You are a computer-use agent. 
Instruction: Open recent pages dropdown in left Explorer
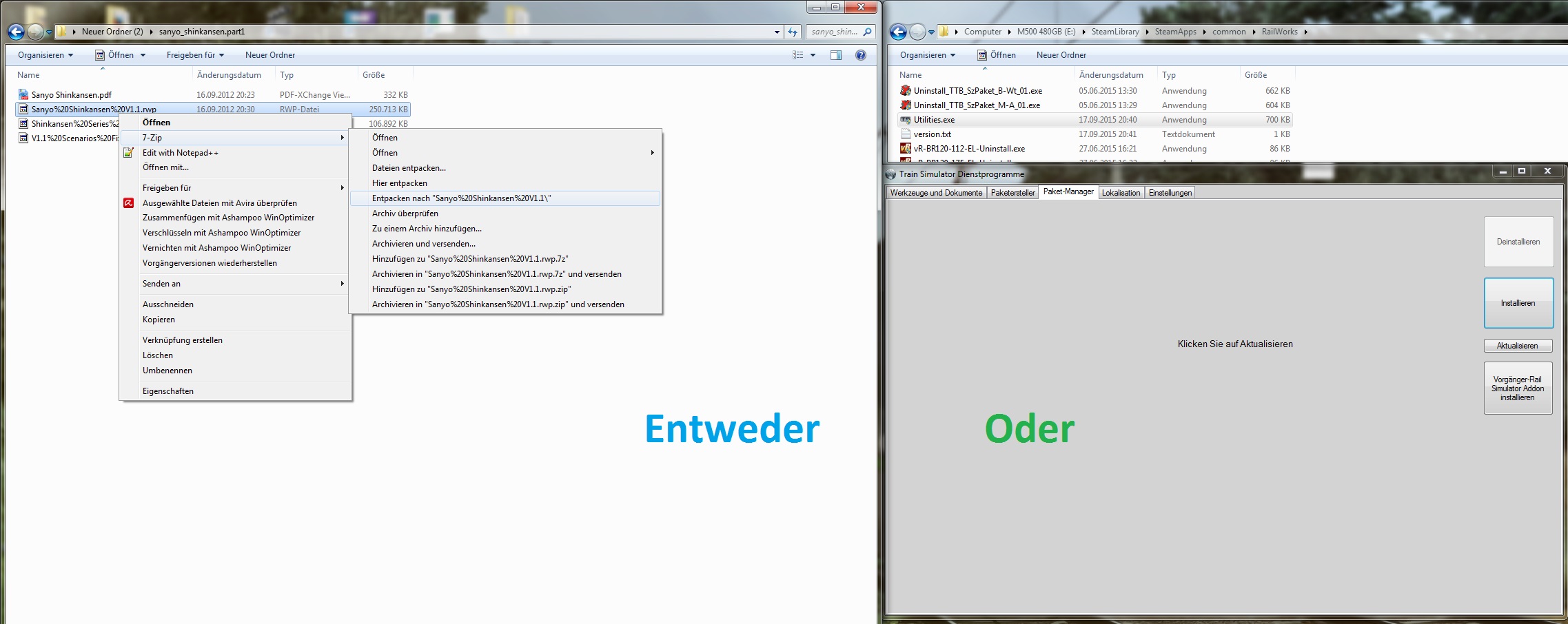pyautogui.click(x=49, y=32)
